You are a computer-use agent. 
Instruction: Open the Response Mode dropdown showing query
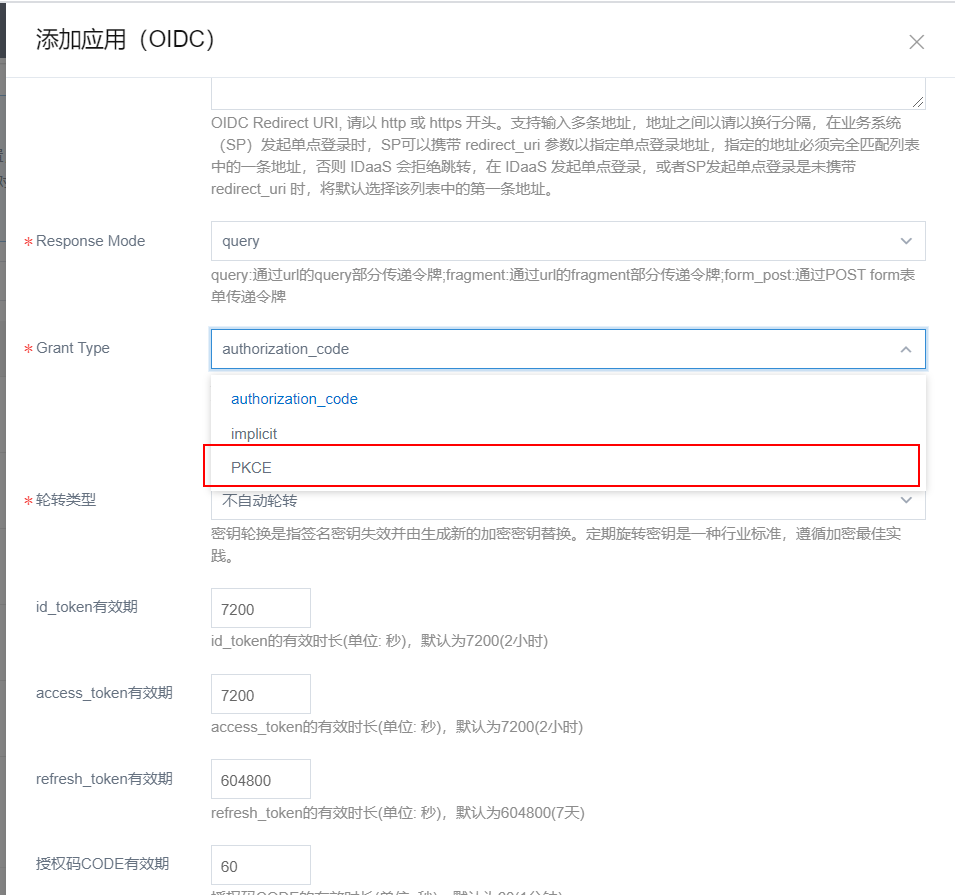click(566, 241)
